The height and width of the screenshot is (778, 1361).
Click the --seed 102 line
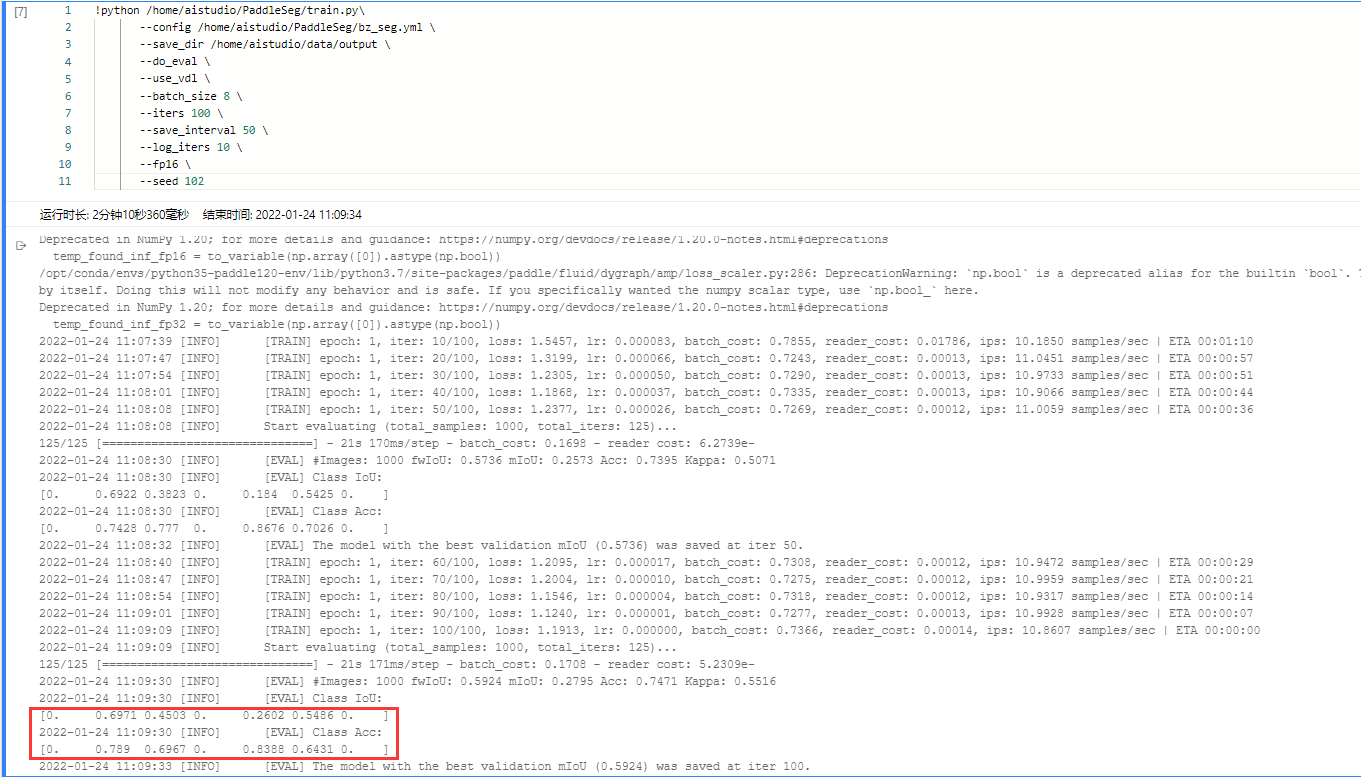172,181
